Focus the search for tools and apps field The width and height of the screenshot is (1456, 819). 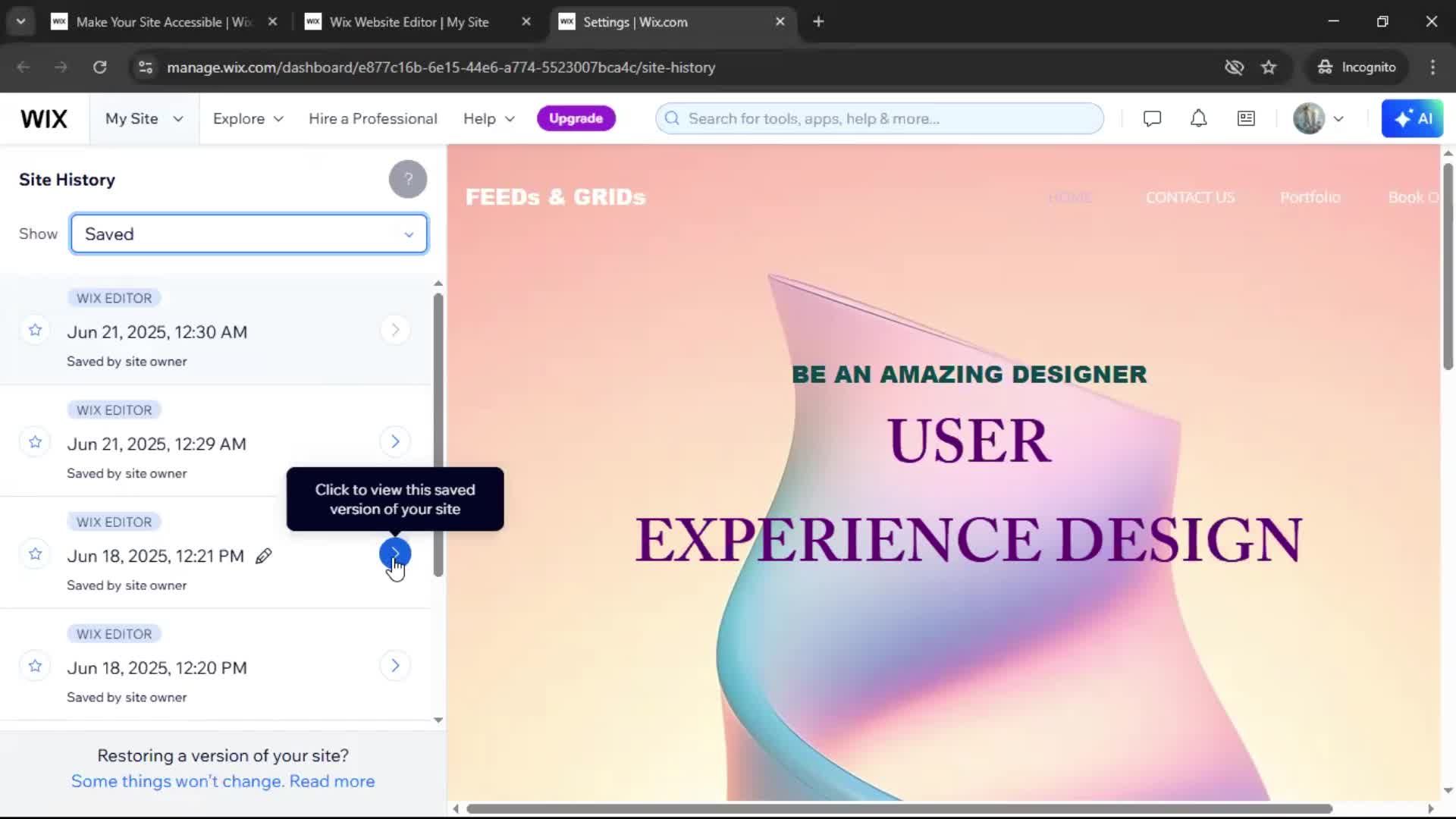[880, 118]
